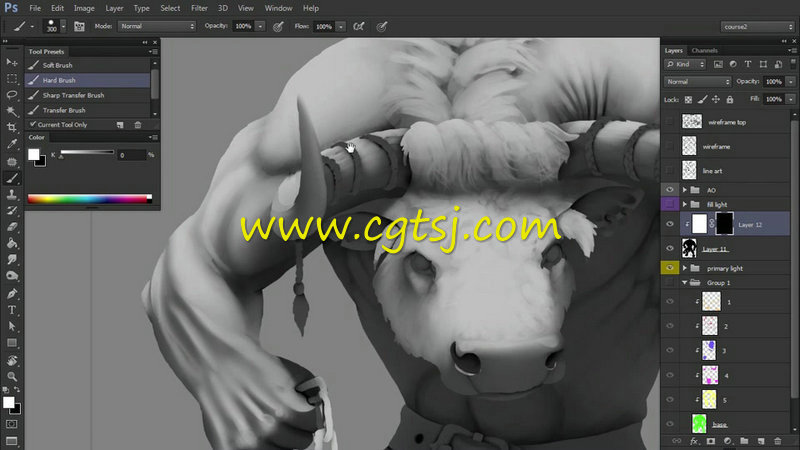Collapse Group 1
The image size is (800, 450).
(685, 283)
